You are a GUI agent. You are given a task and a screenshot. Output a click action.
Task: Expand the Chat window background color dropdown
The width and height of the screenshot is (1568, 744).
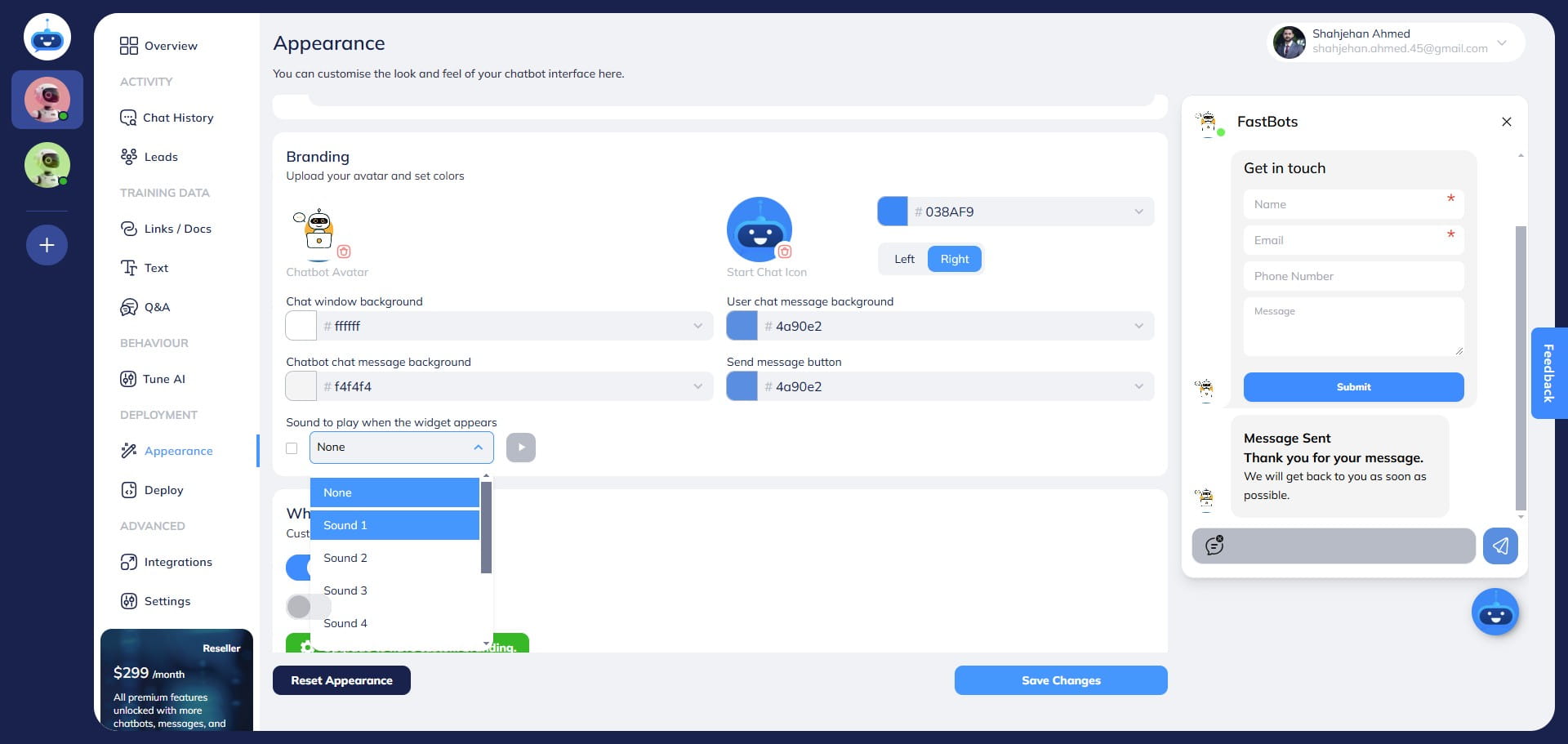point(698,326)
